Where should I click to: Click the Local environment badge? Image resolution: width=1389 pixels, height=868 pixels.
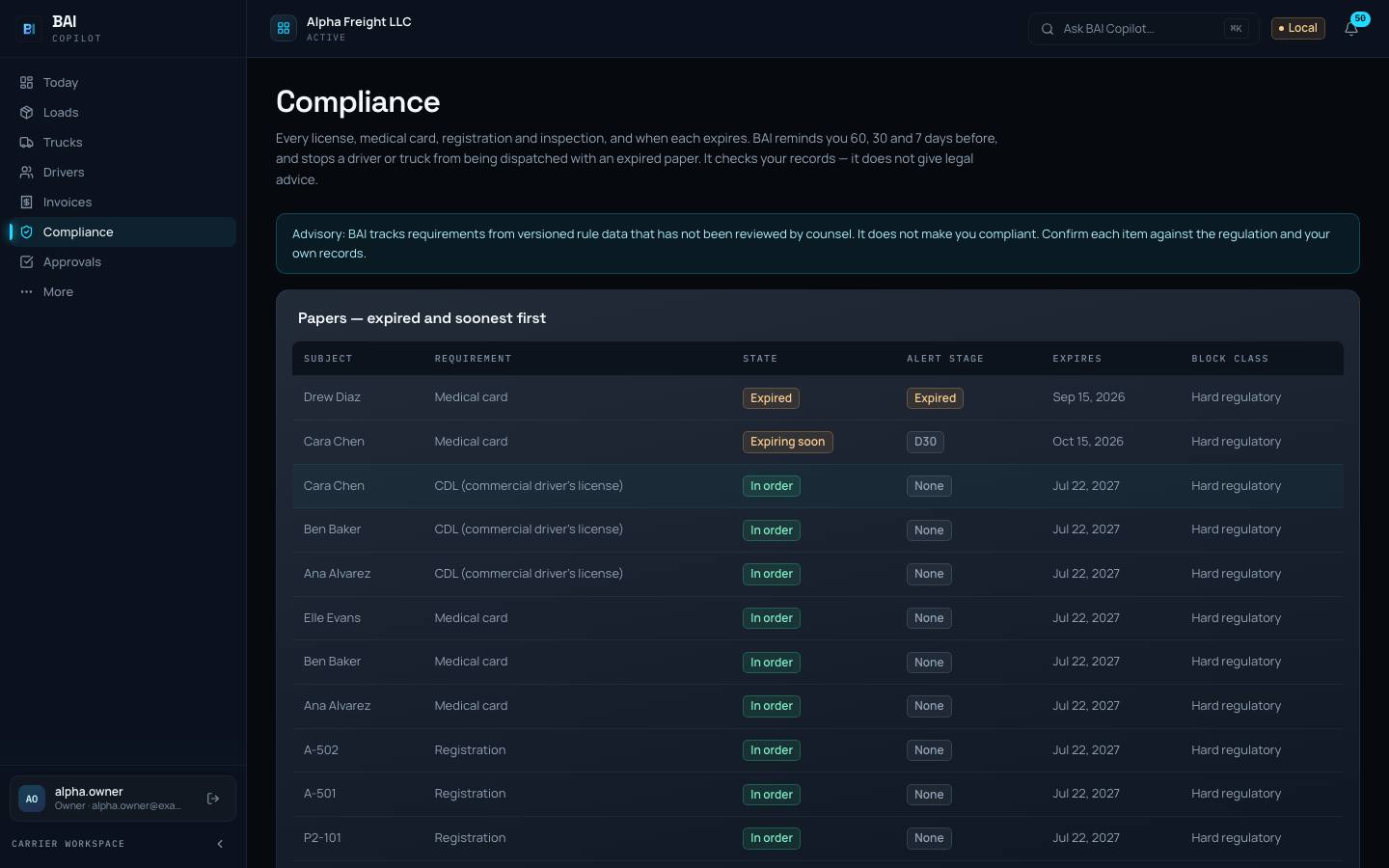pos(1297,28)
